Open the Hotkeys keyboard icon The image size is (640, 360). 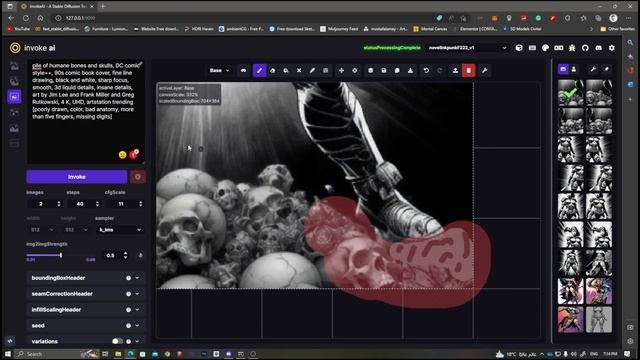pyautogui.click(x=532, y=48)
